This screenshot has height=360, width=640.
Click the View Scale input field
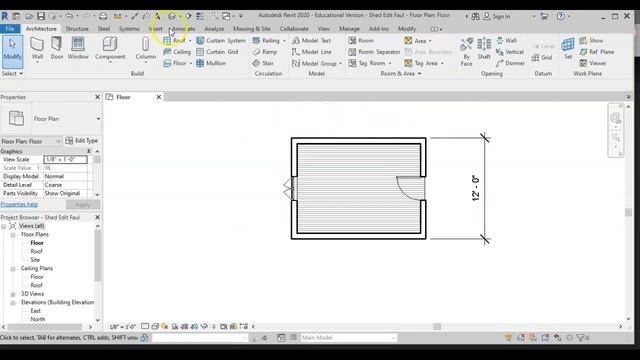tap(65, 160)
